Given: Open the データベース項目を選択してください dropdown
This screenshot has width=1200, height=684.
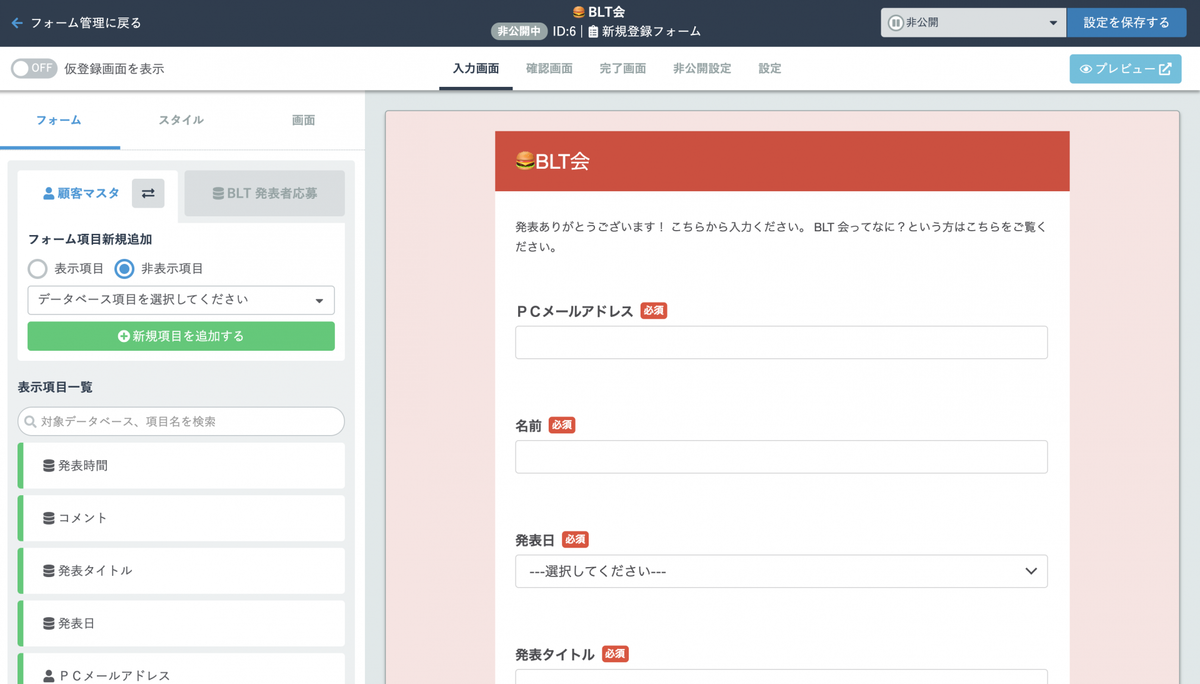Looking at the screenshot, I should (x=180, y=300).
